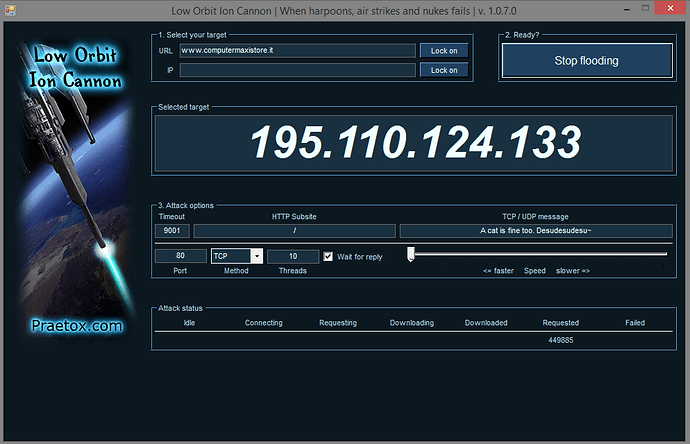Click the Praetox.com text on the banner

(x=77, y=325)
